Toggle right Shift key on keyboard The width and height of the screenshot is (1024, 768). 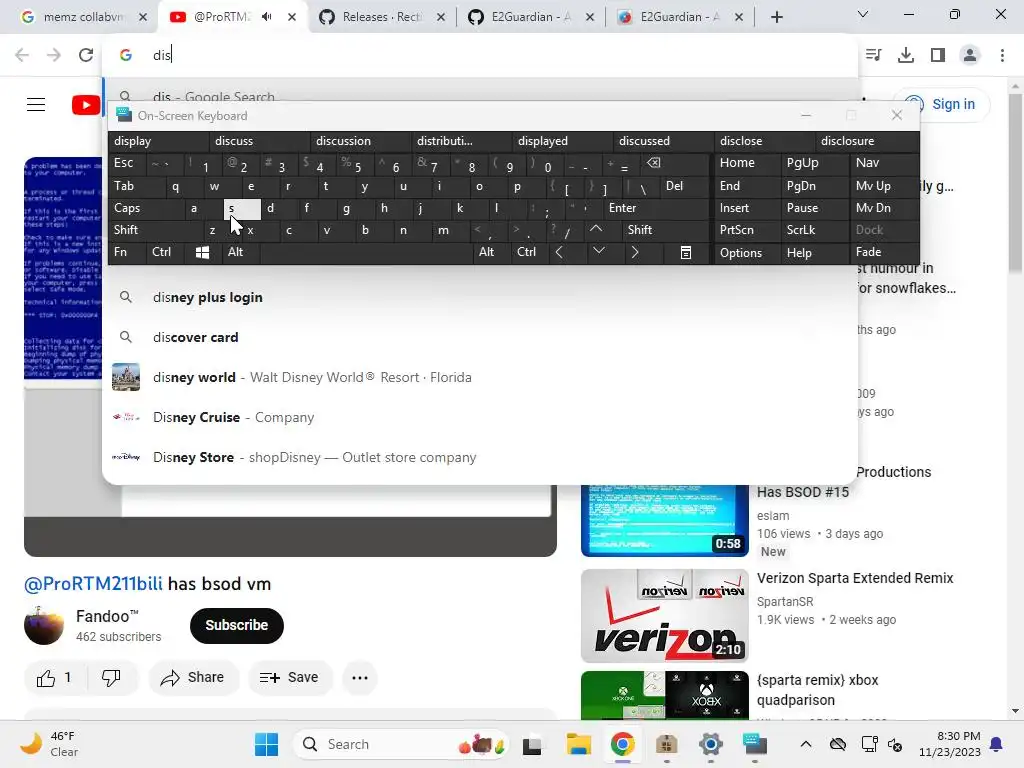click(x=665, y=230)
